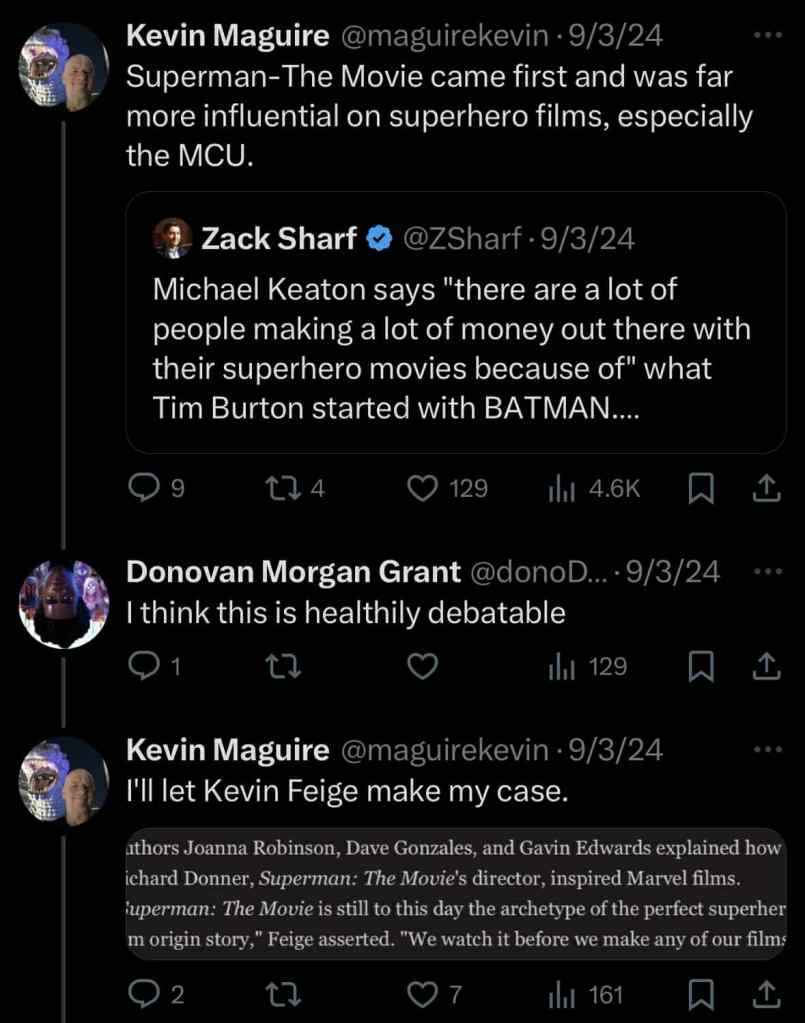Viewport: 805px width, 1023px height.
Task: Open more options on Donovan's reply
Action: (765, 571)
